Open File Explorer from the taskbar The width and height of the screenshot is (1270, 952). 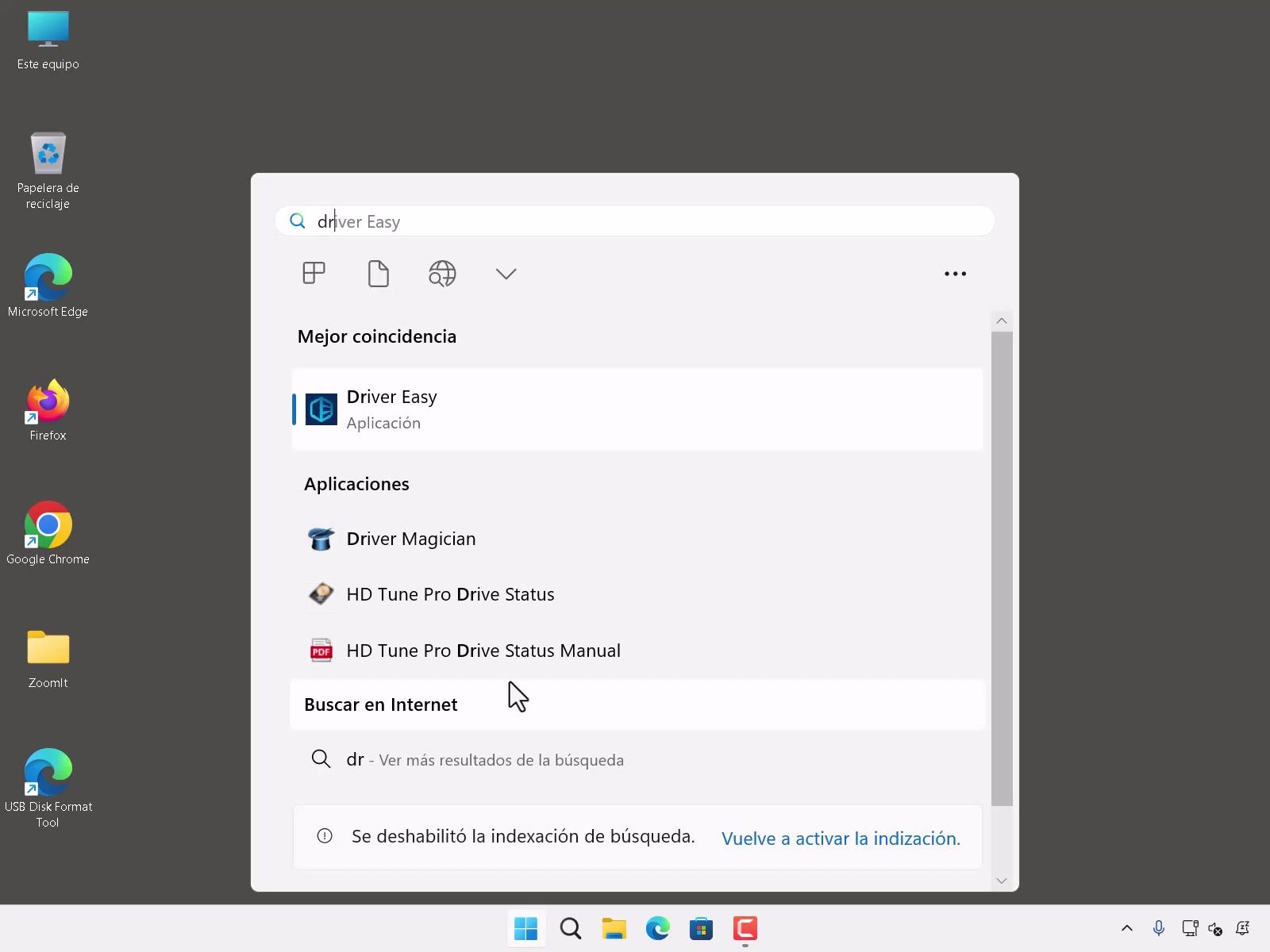pos(614,928)
